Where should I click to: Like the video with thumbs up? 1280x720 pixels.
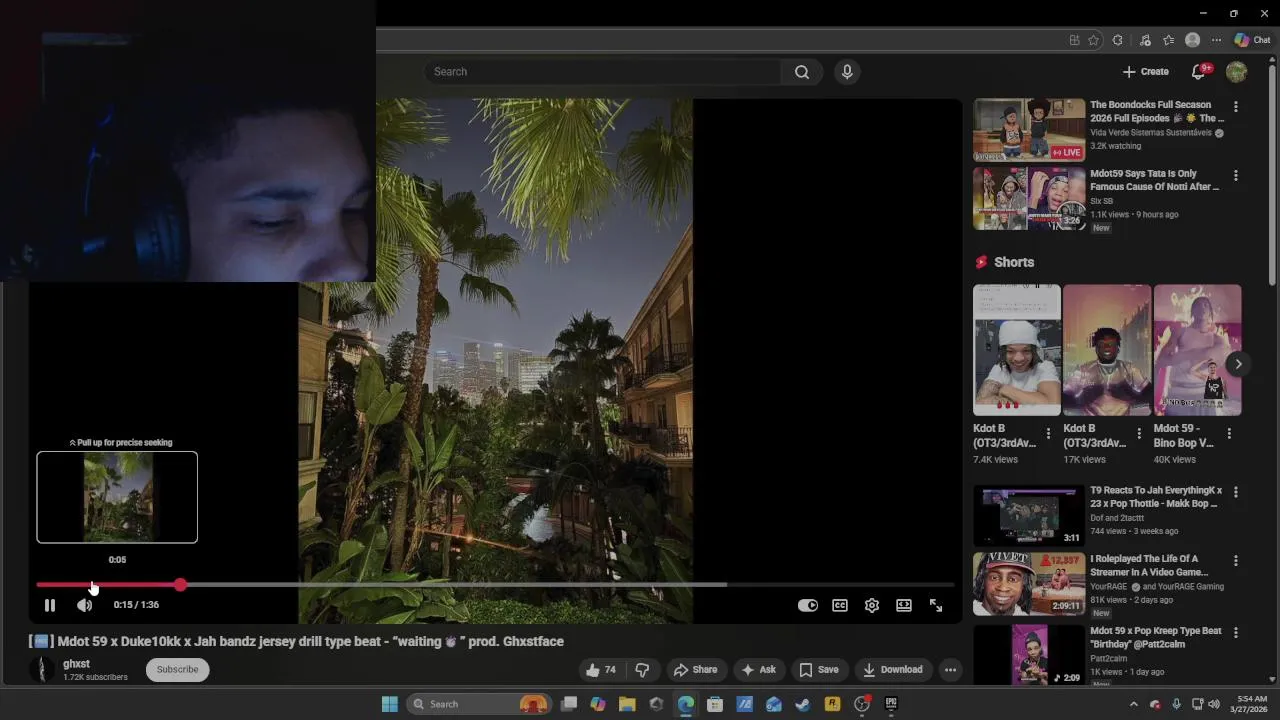(x=601, y=670)
